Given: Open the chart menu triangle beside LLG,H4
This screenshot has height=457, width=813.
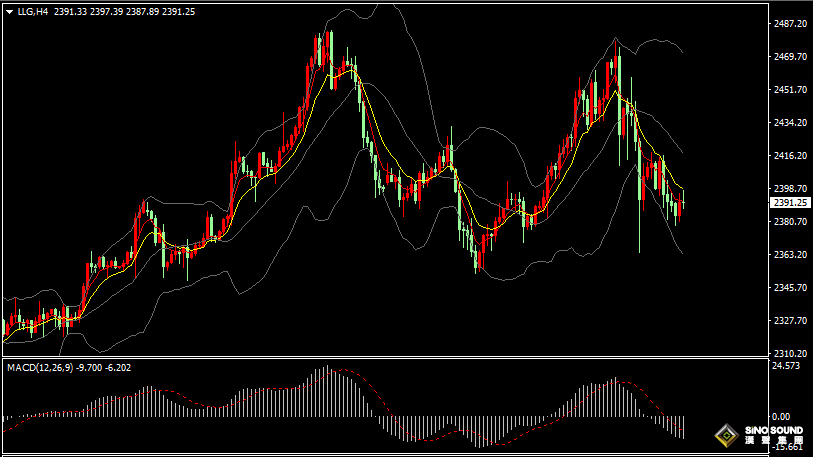Looking at the screenshot, I should pos(8,12).
